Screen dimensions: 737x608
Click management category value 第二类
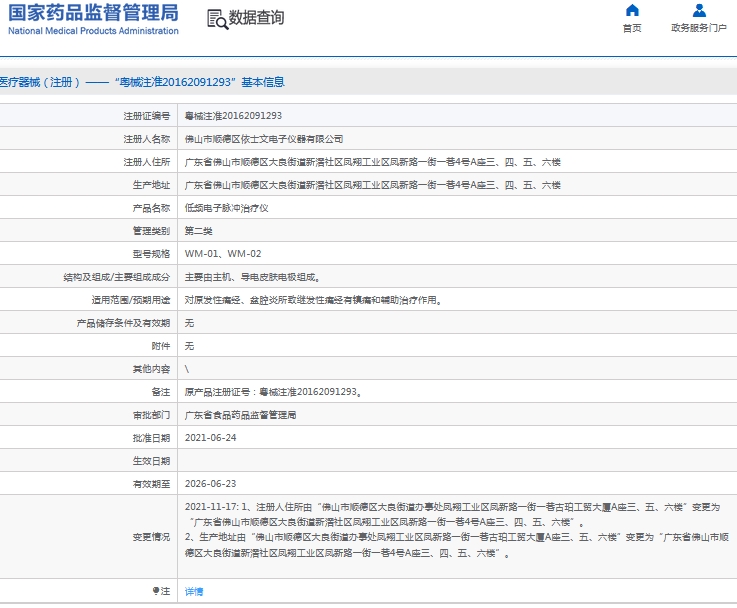click(198, 231)
